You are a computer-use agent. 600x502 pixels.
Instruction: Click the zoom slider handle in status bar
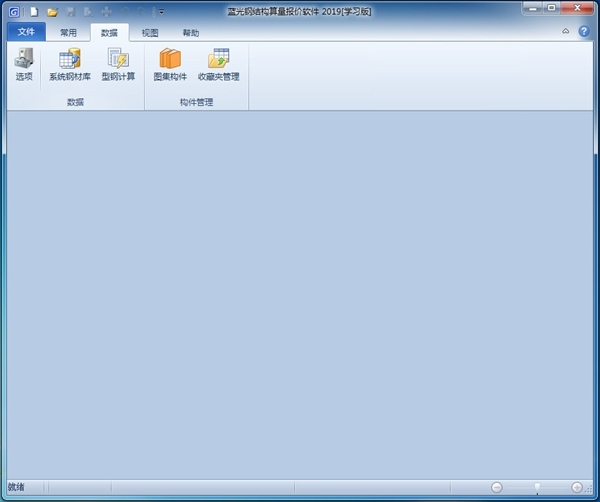click(x=537, y=487)
